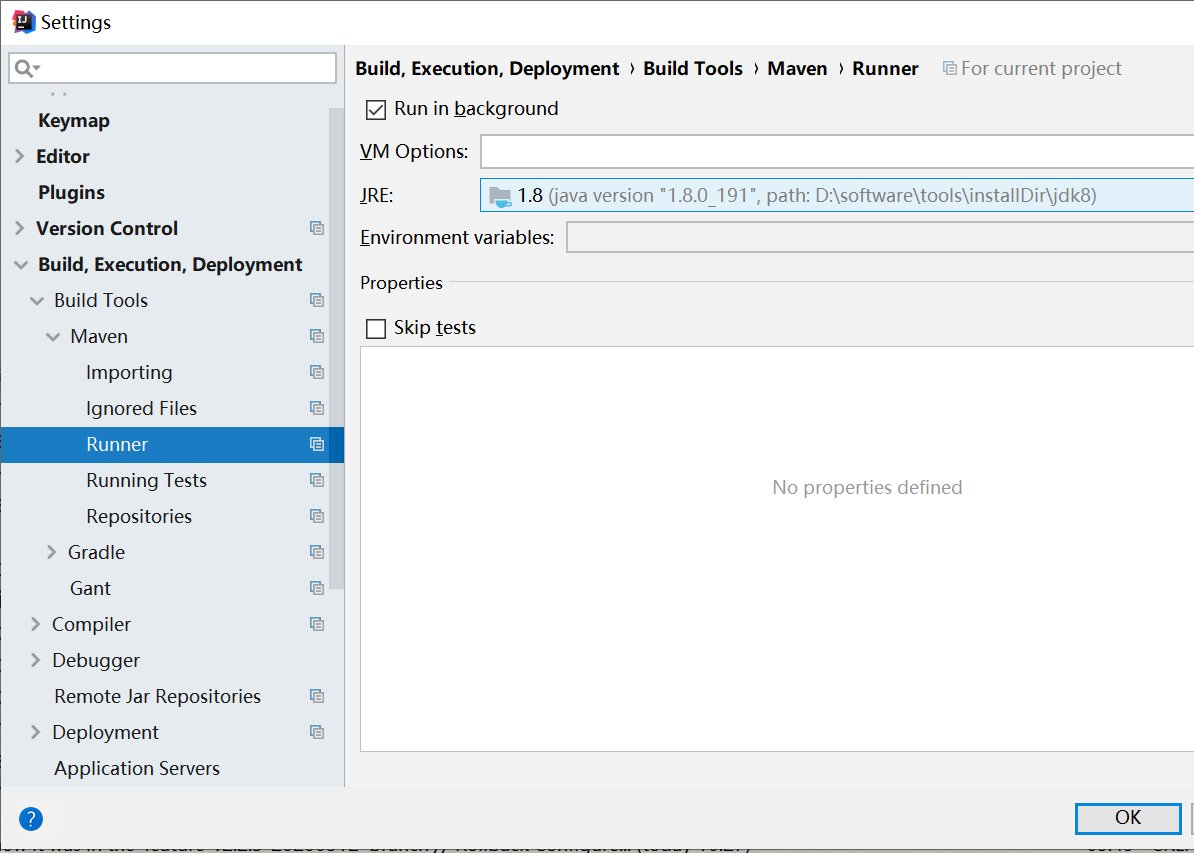Click the For current project icon
1194x853 pixels.
(x=950, y=69)
